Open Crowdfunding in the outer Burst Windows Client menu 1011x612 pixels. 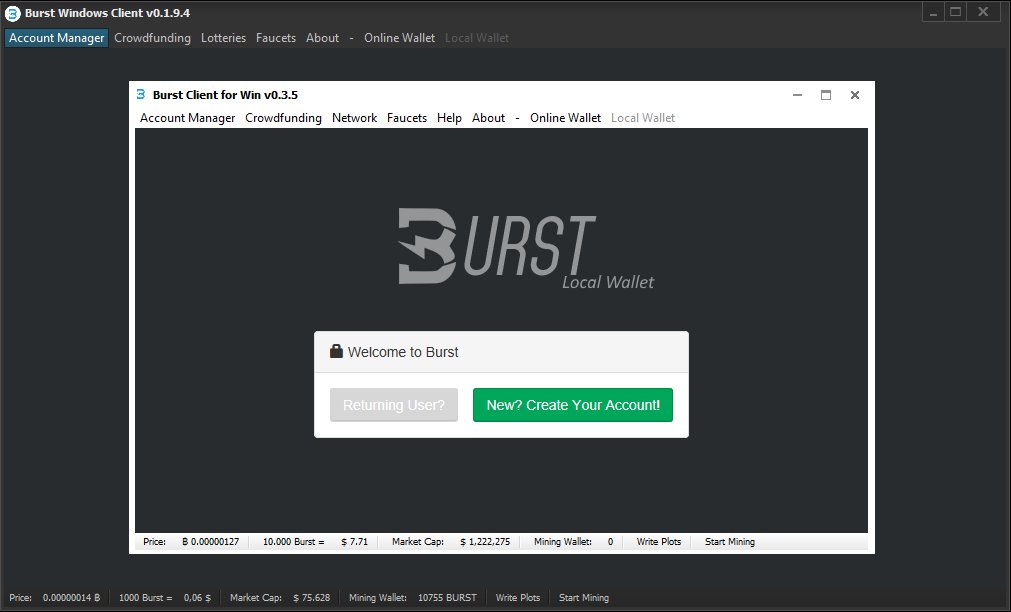point(152,38)
